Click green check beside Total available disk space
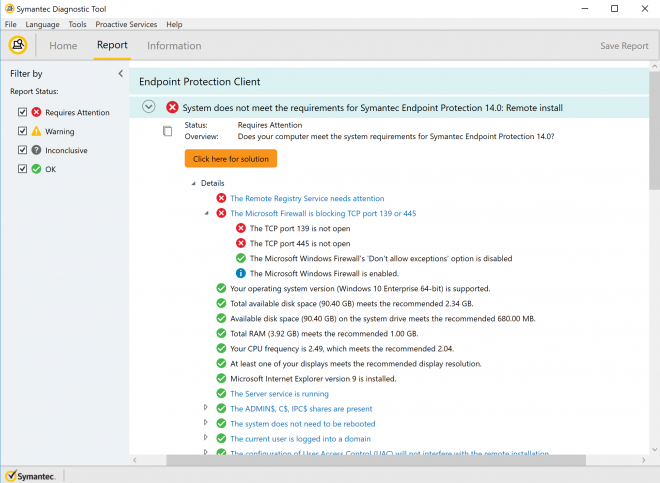 coord(221,303)
